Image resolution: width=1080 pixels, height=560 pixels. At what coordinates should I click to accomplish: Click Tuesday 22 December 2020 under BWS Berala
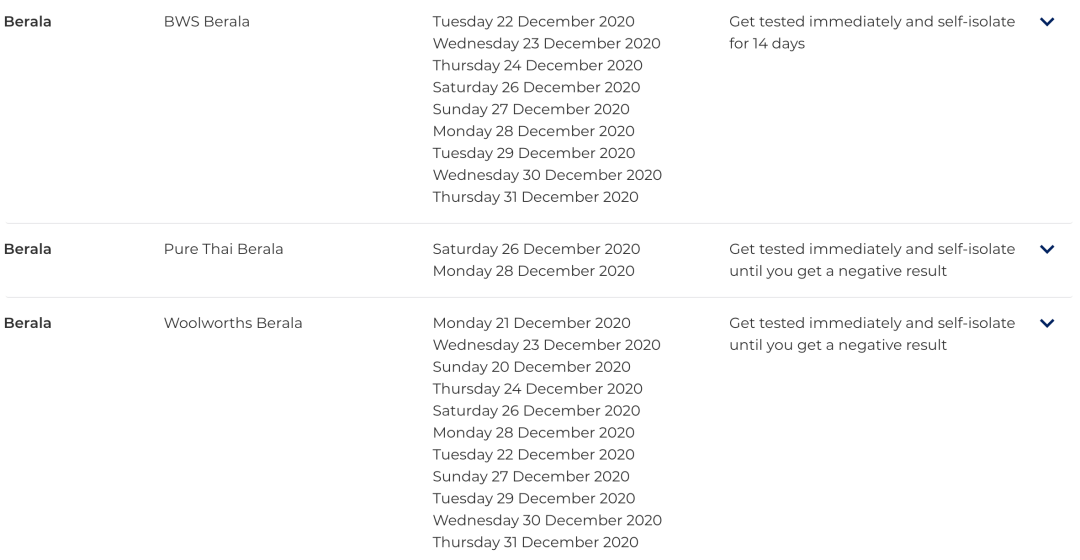pos(534,21)
